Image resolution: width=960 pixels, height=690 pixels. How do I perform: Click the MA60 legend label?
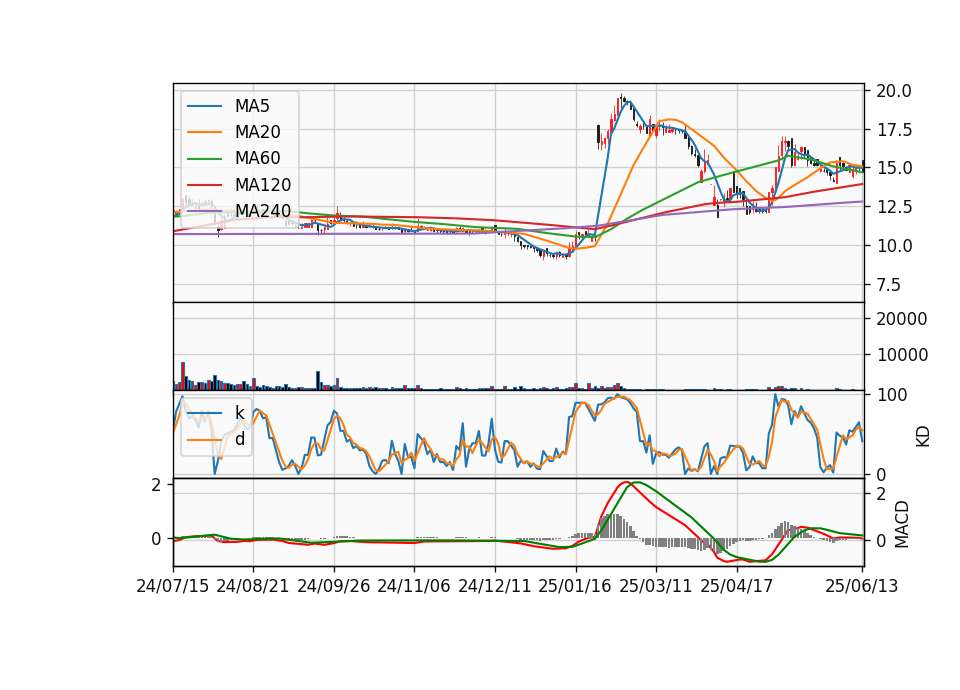pyautogui.click(x=257, y=159)
